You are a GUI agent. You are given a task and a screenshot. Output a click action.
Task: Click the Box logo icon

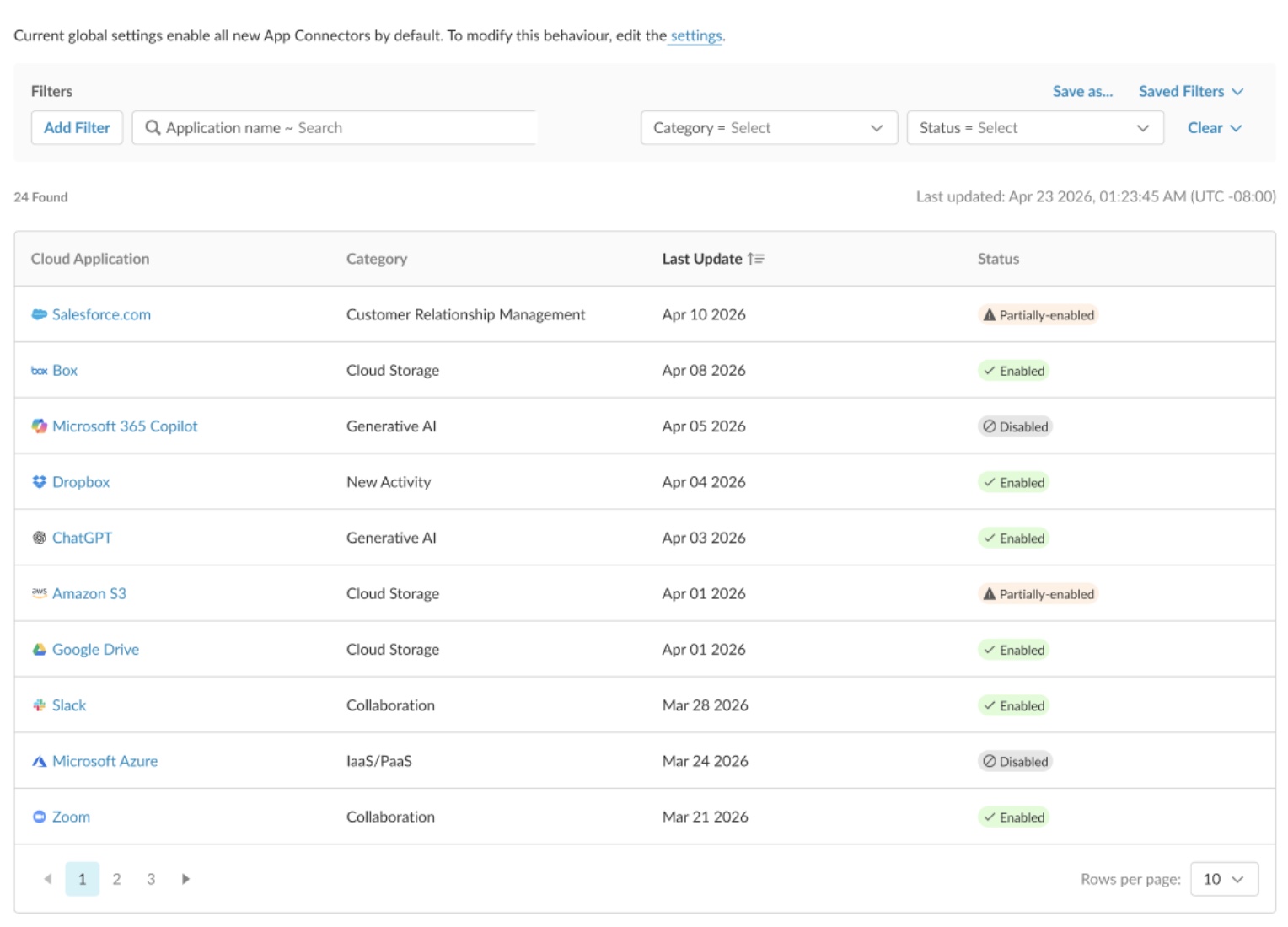(39, 371)
